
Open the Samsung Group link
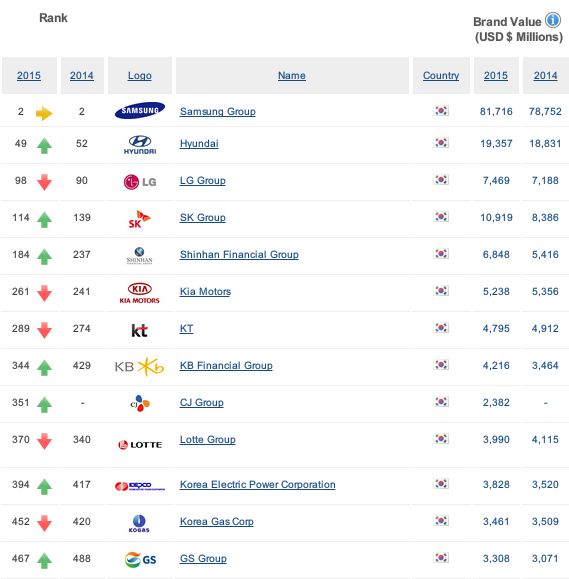pyautogui.click(x=217, y=112)
